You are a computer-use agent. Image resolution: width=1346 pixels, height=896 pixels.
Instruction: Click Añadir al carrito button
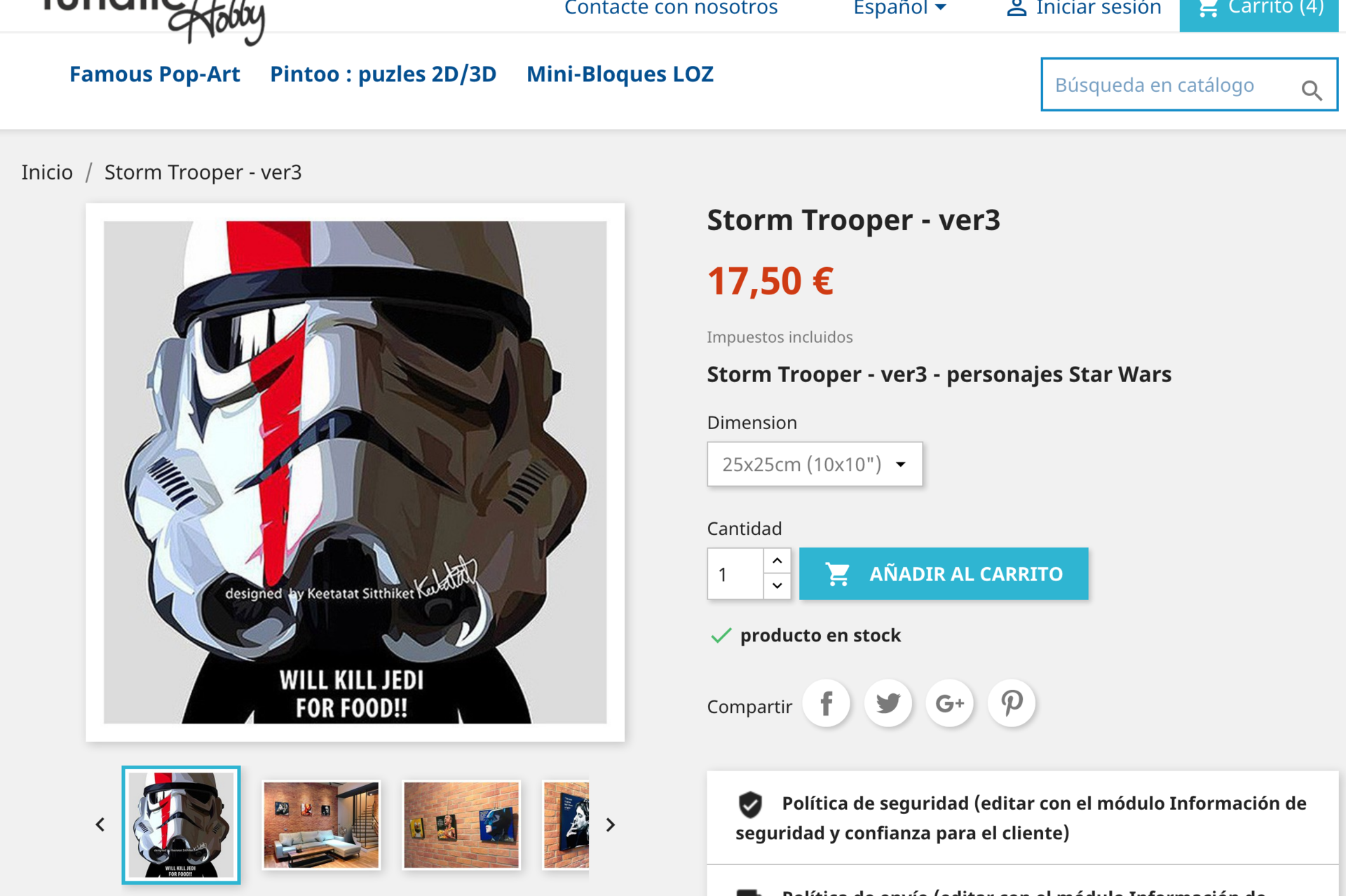pos(944,573)
